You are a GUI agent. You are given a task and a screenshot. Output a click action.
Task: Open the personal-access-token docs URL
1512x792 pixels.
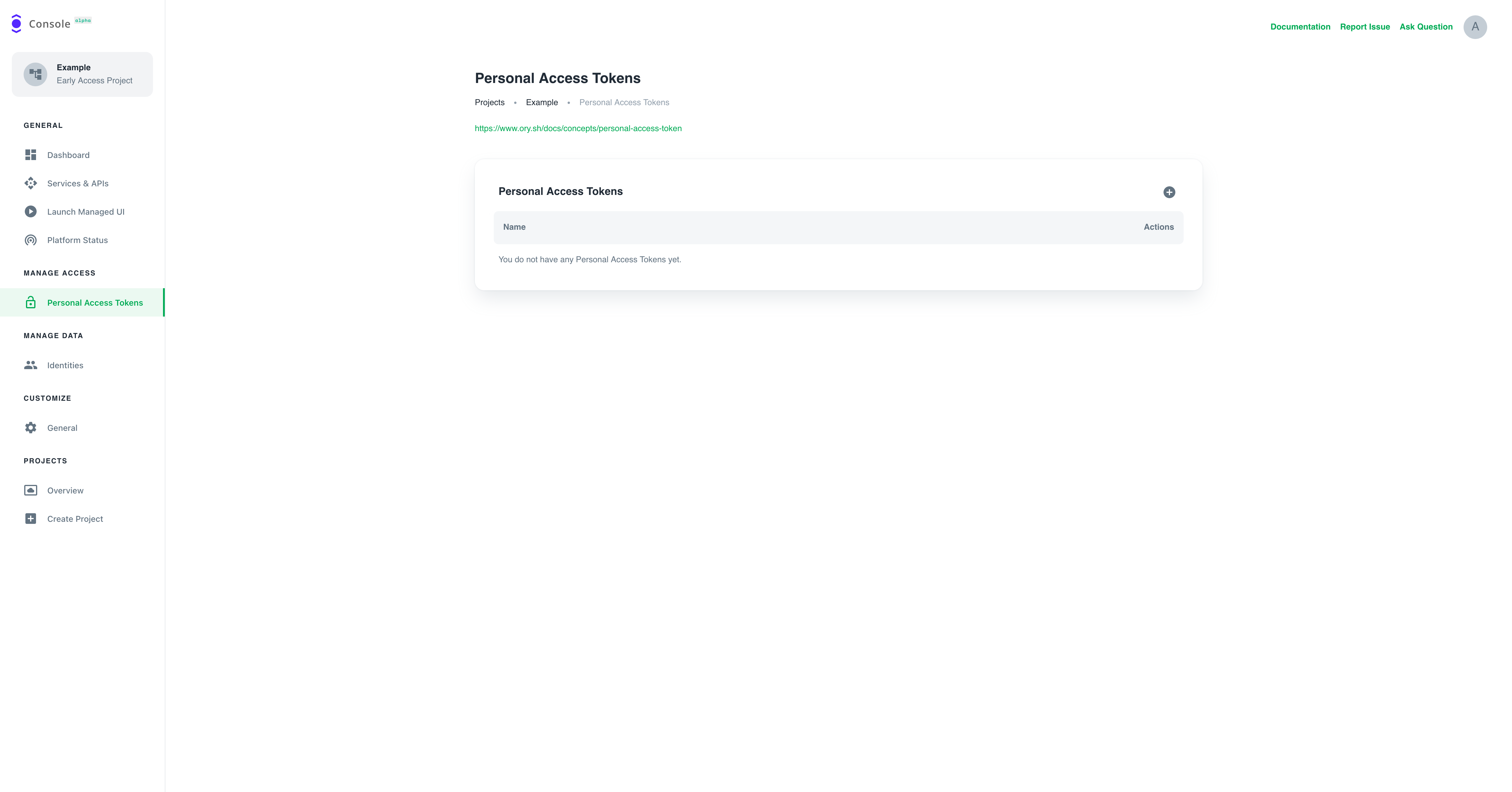(578, 128)
